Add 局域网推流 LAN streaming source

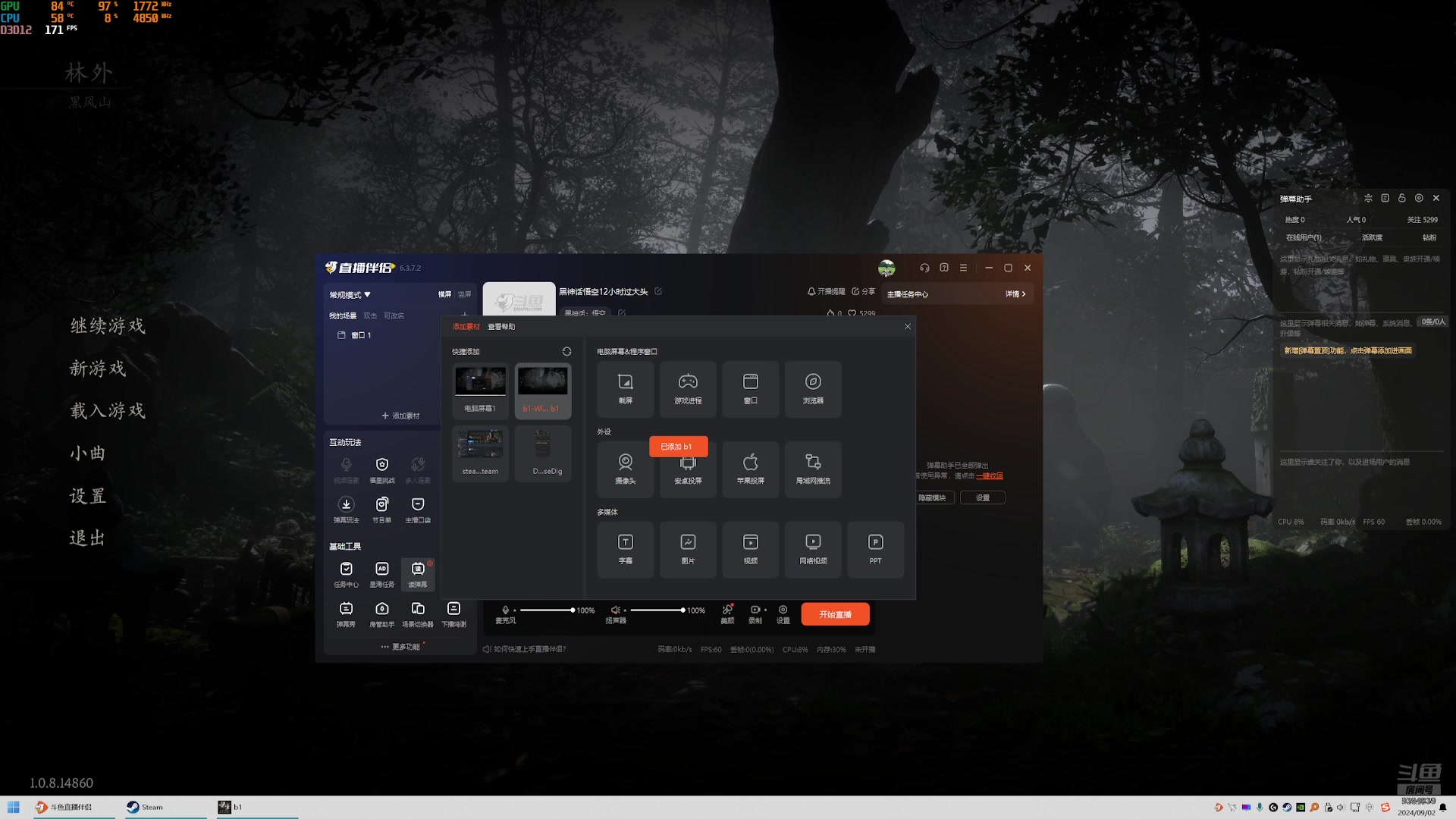coord(813,469)
